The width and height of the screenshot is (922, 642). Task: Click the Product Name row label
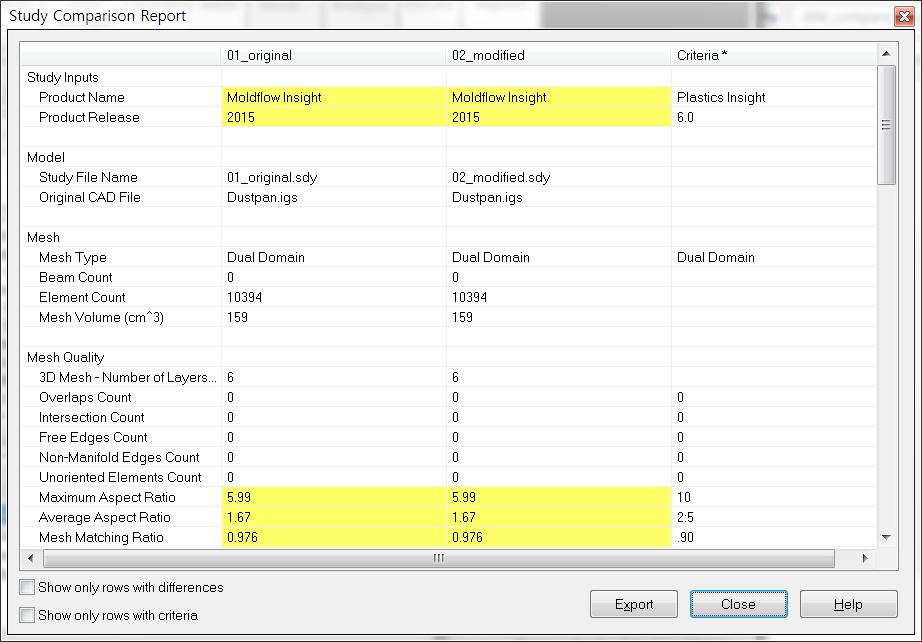click(82, 98)
